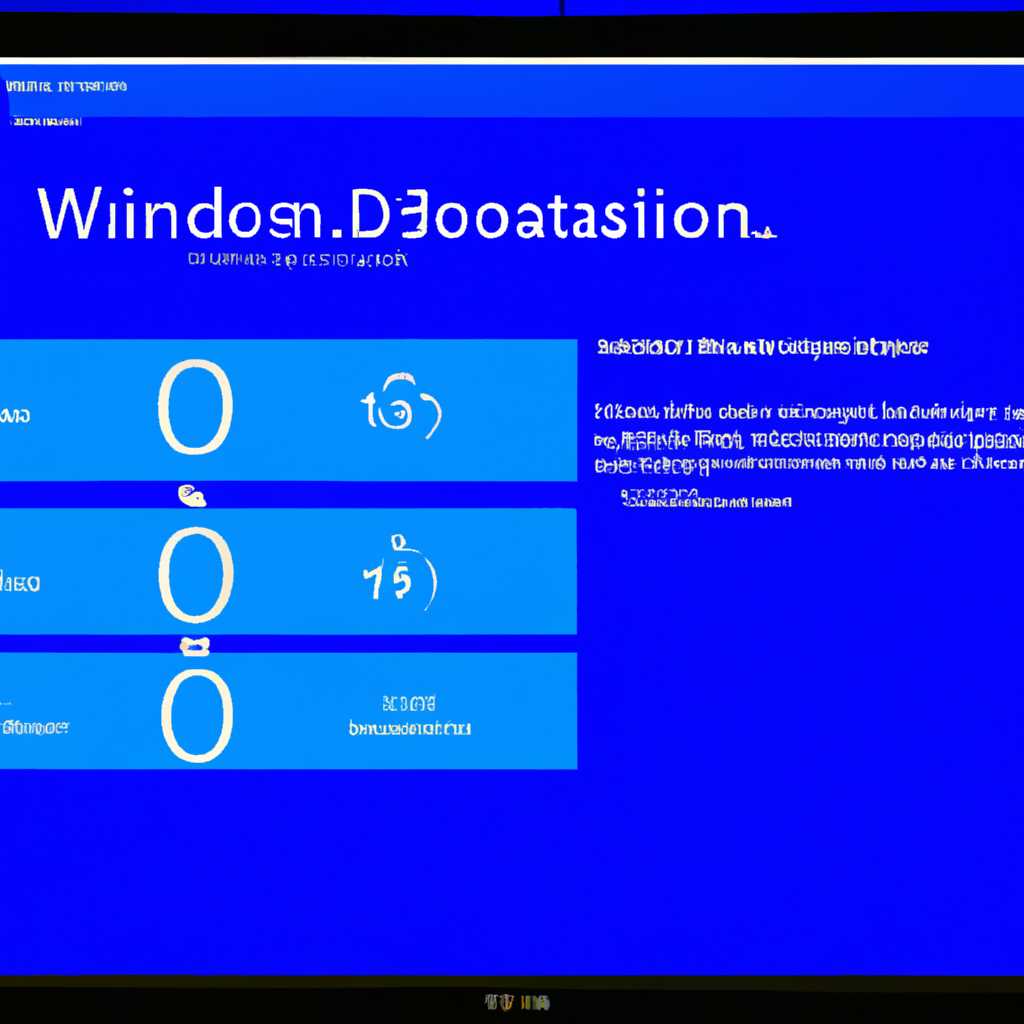1024x1024 pixels.
Task: Click the large zero in the middle tile
Action: point(196,575)
